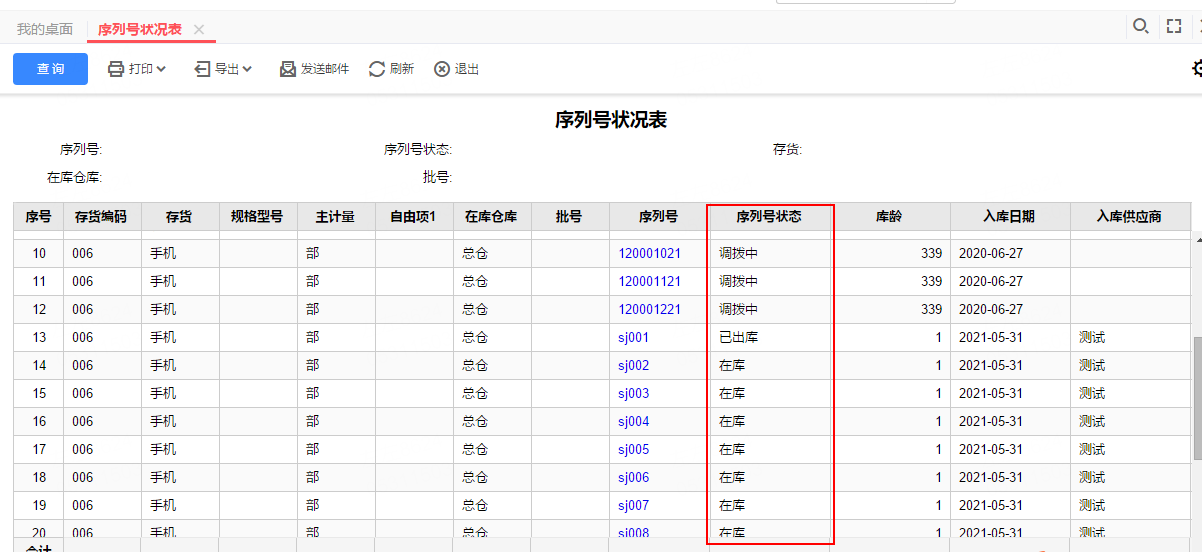
Task: Select the 序列号状况表 tab
Action: 139,29
